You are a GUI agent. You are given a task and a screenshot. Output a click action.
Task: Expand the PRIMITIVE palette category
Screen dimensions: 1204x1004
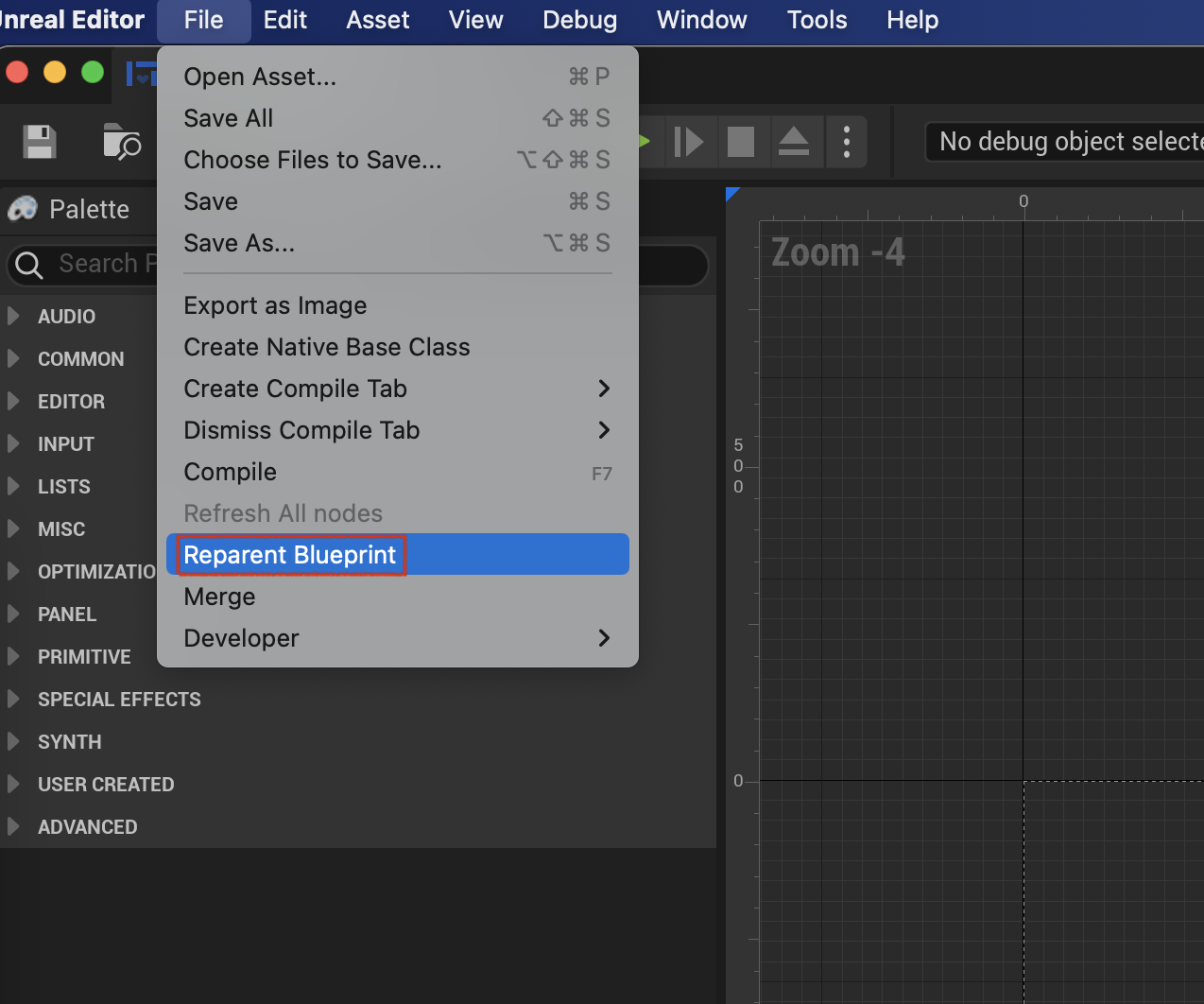tap(13, 656)
